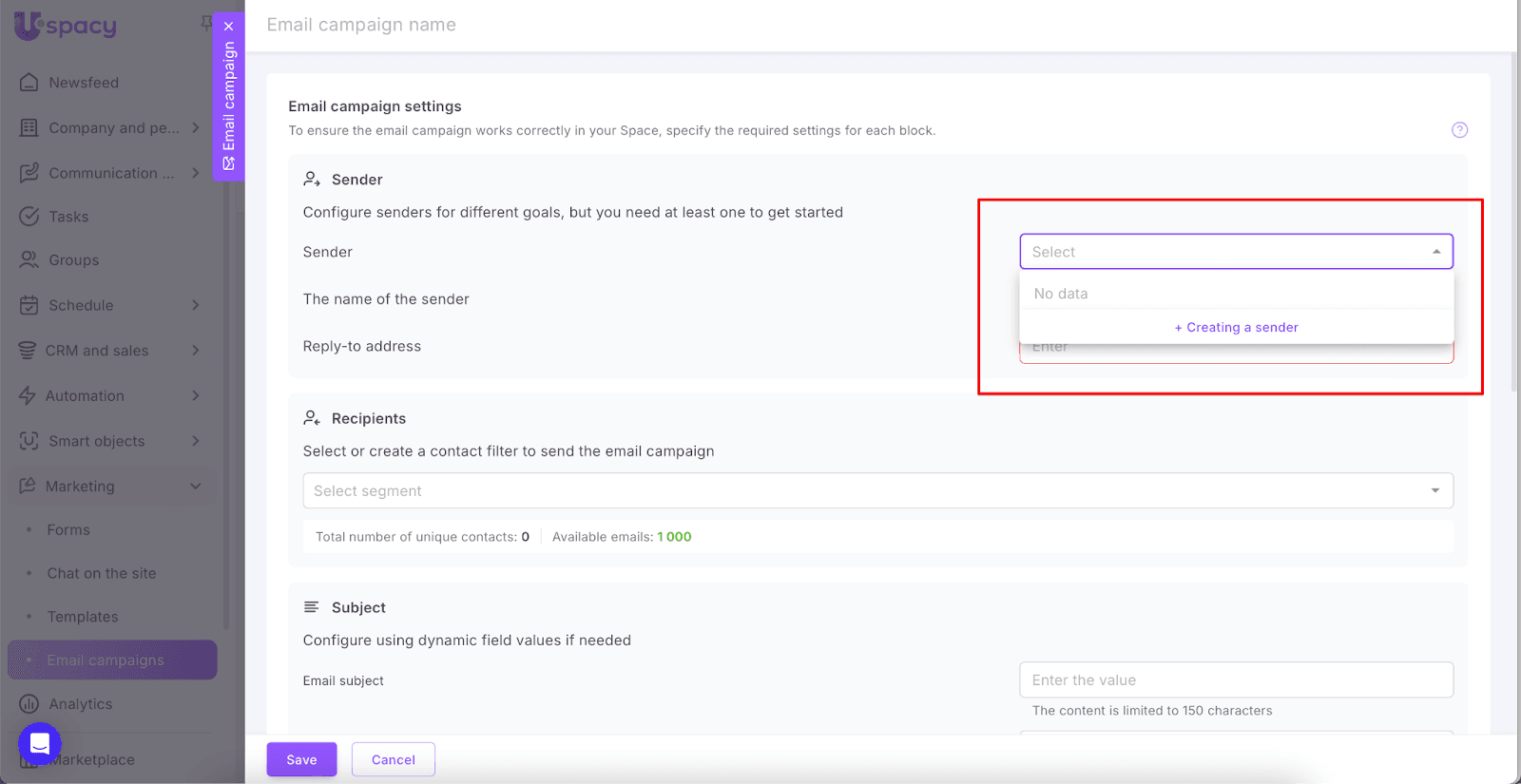The image size is (1521, 784).
Task: Click the Analytics chart icon
Action: 29,704
